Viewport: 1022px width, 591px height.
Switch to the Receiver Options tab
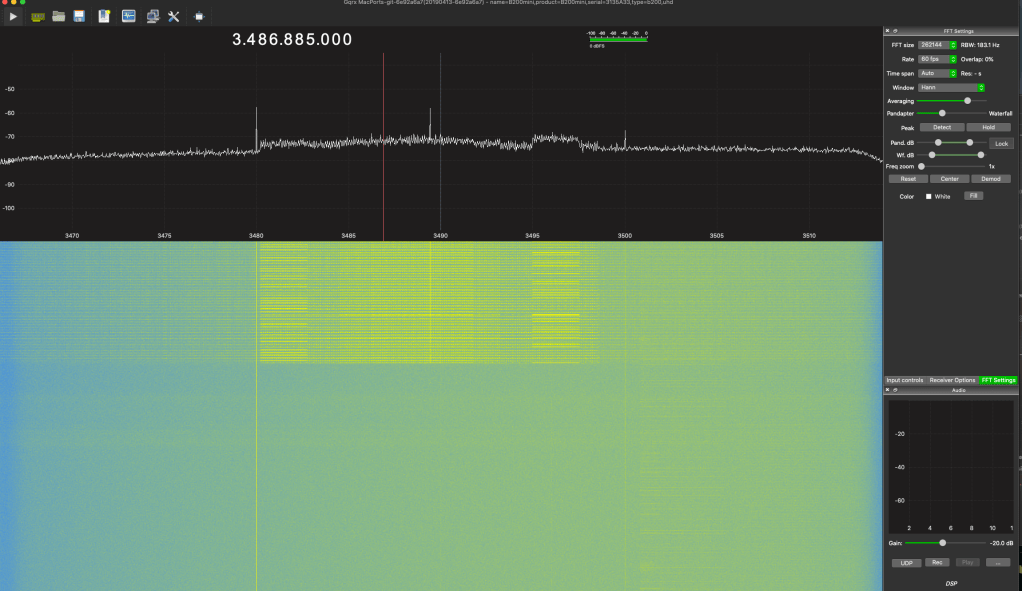coord(952,380)
